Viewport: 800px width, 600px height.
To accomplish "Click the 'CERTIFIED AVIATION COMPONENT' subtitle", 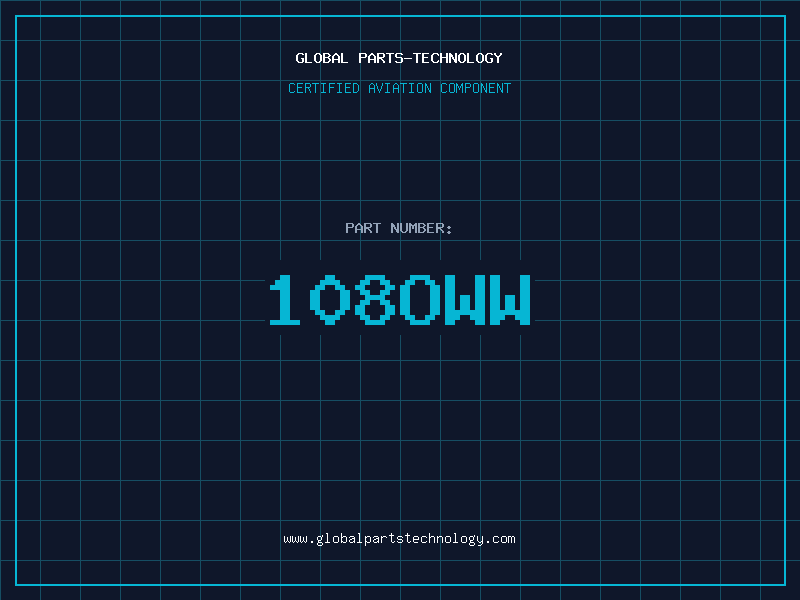I will pyautogui.click(x=399, y=88).
